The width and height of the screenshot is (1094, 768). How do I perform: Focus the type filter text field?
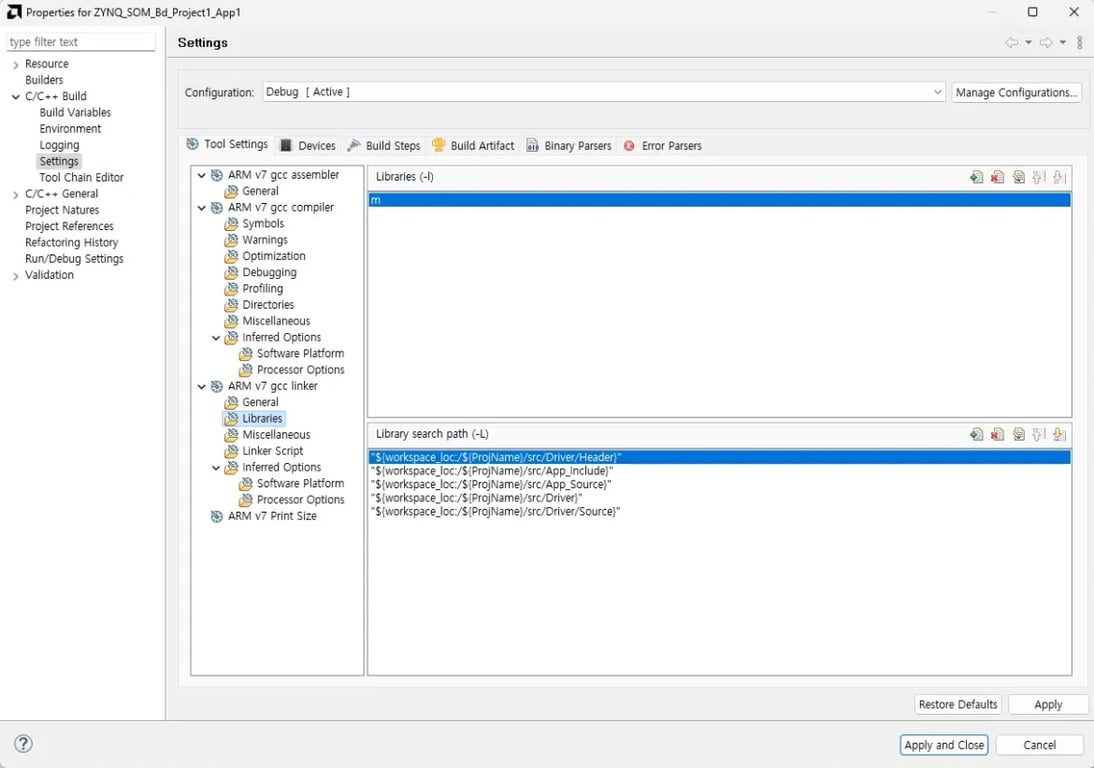[81, 42]
